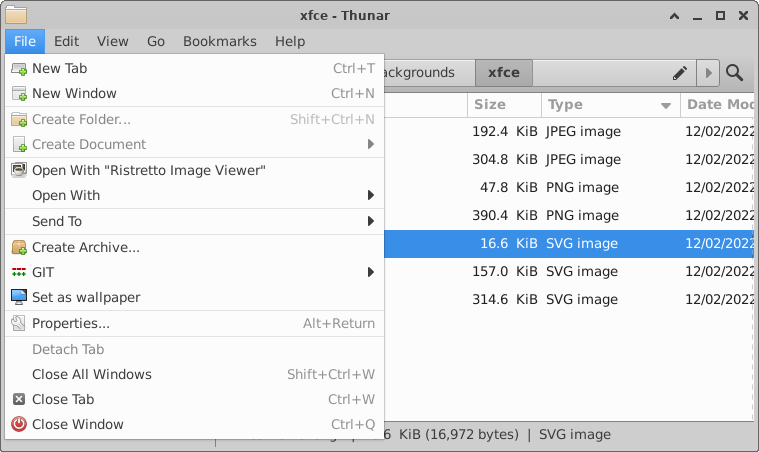Select Create Archive... entry
Screen dimensions: 759x452
click(194, 247)
